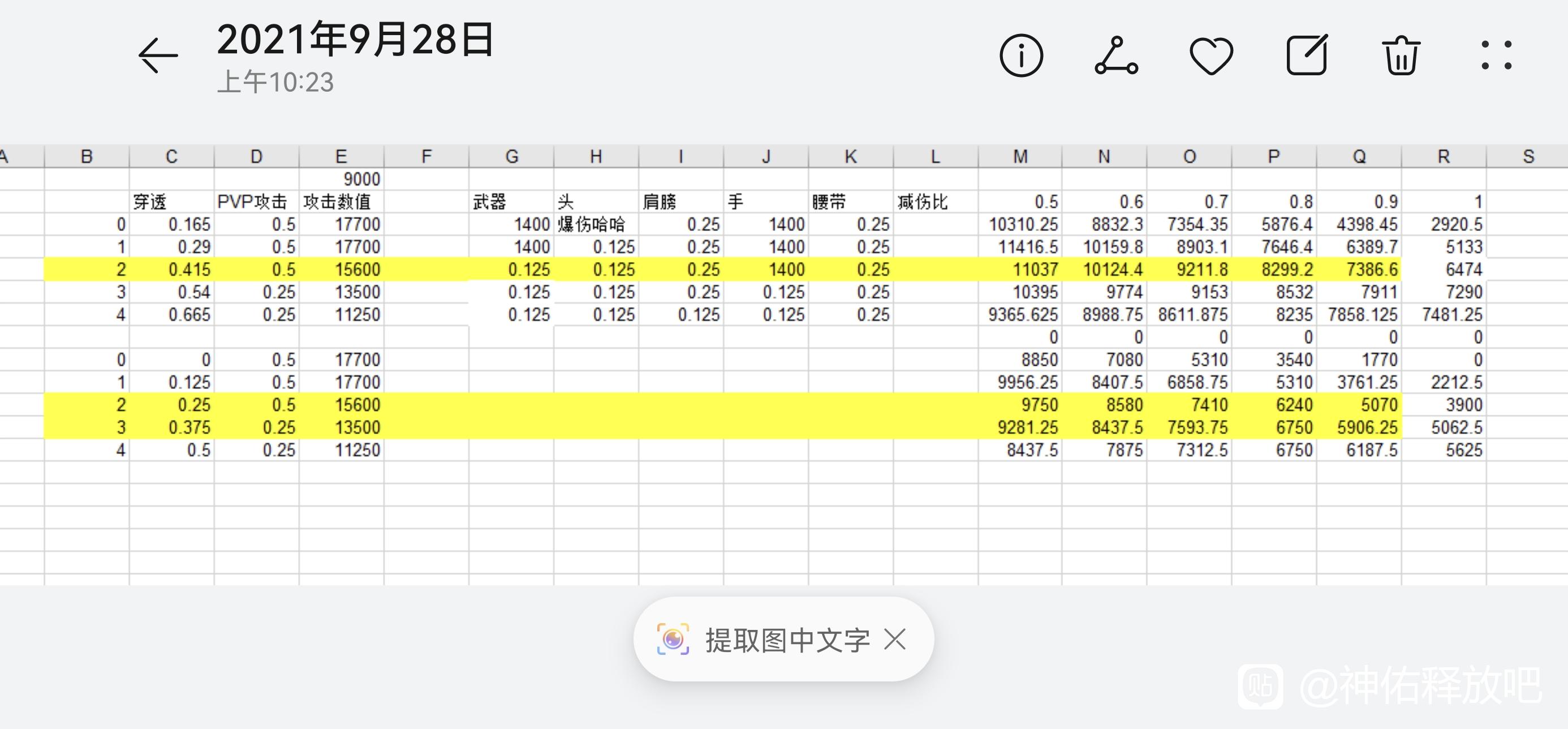This screenshot has width=1568, height=729.
Task: Click the 减伤比 header cell
Action: tap(936, 201)
